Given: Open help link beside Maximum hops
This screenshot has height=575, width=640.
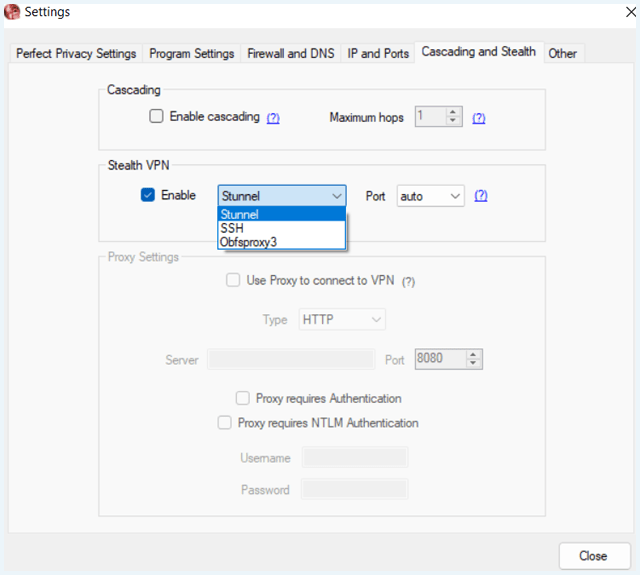Looking at the screenshot, I should coord(479,118).
